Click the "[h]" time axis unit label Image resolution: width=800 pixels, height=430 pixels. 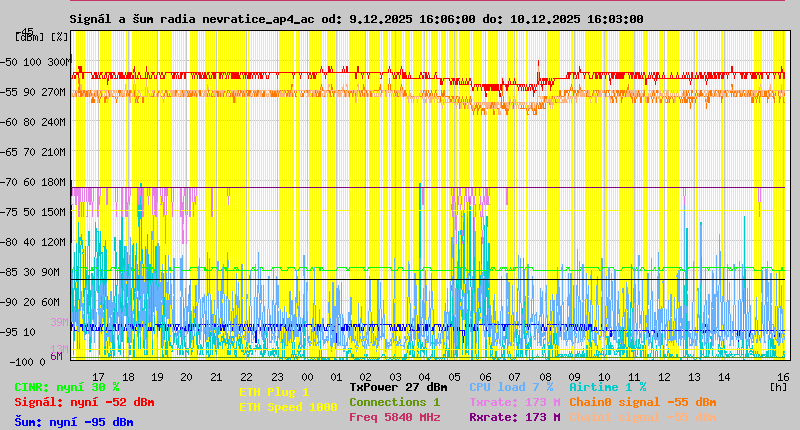[779, 387]
